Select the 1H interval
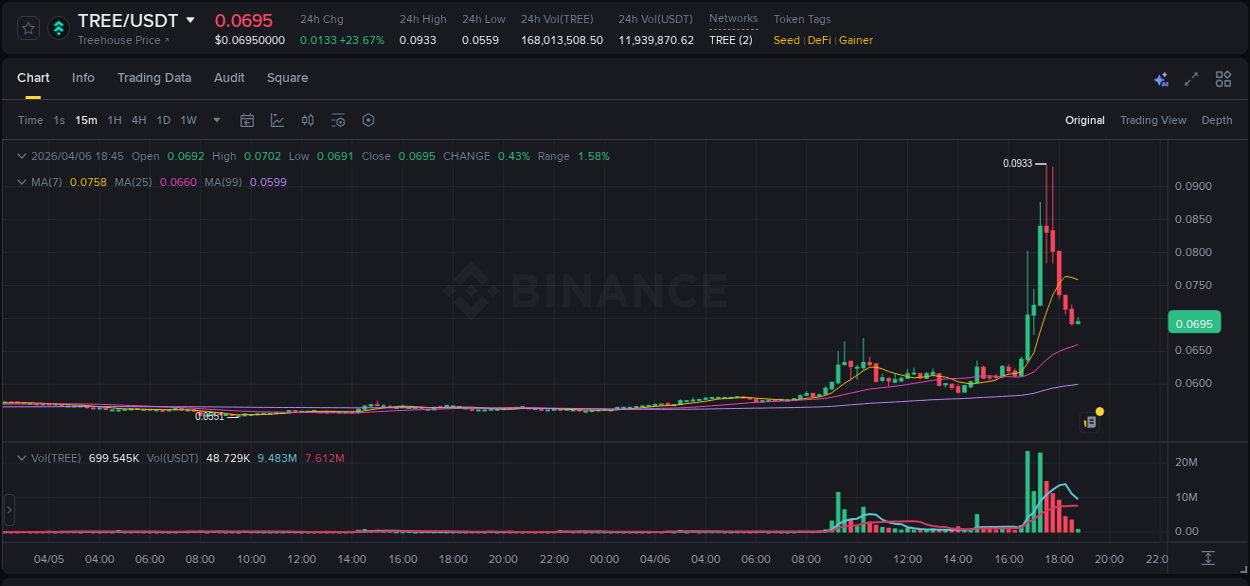The image size is (1250, 586). 114,120
